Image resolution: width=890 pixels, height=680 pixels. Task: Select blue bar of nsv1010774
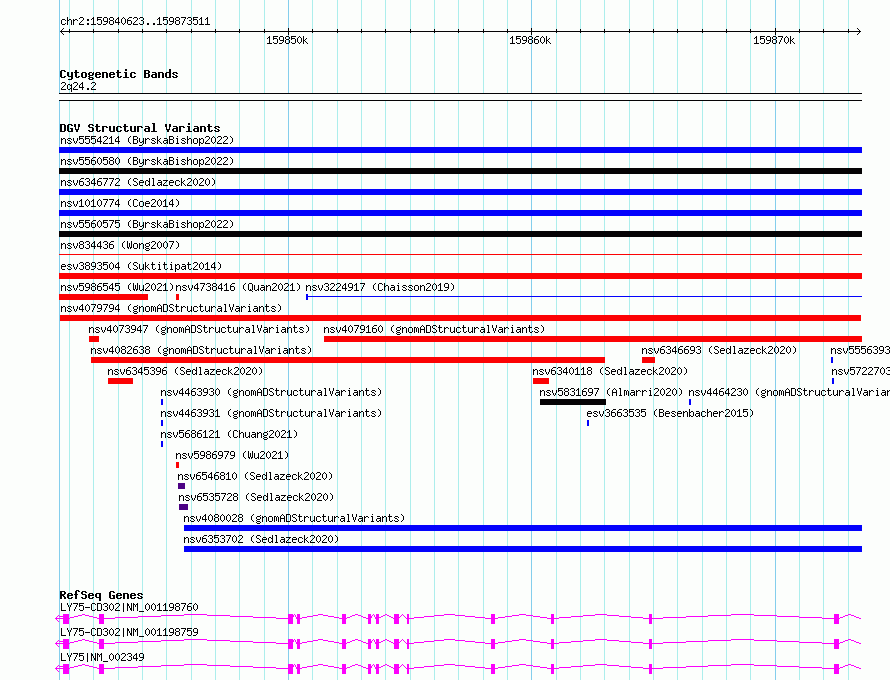(x=460, y=213)
